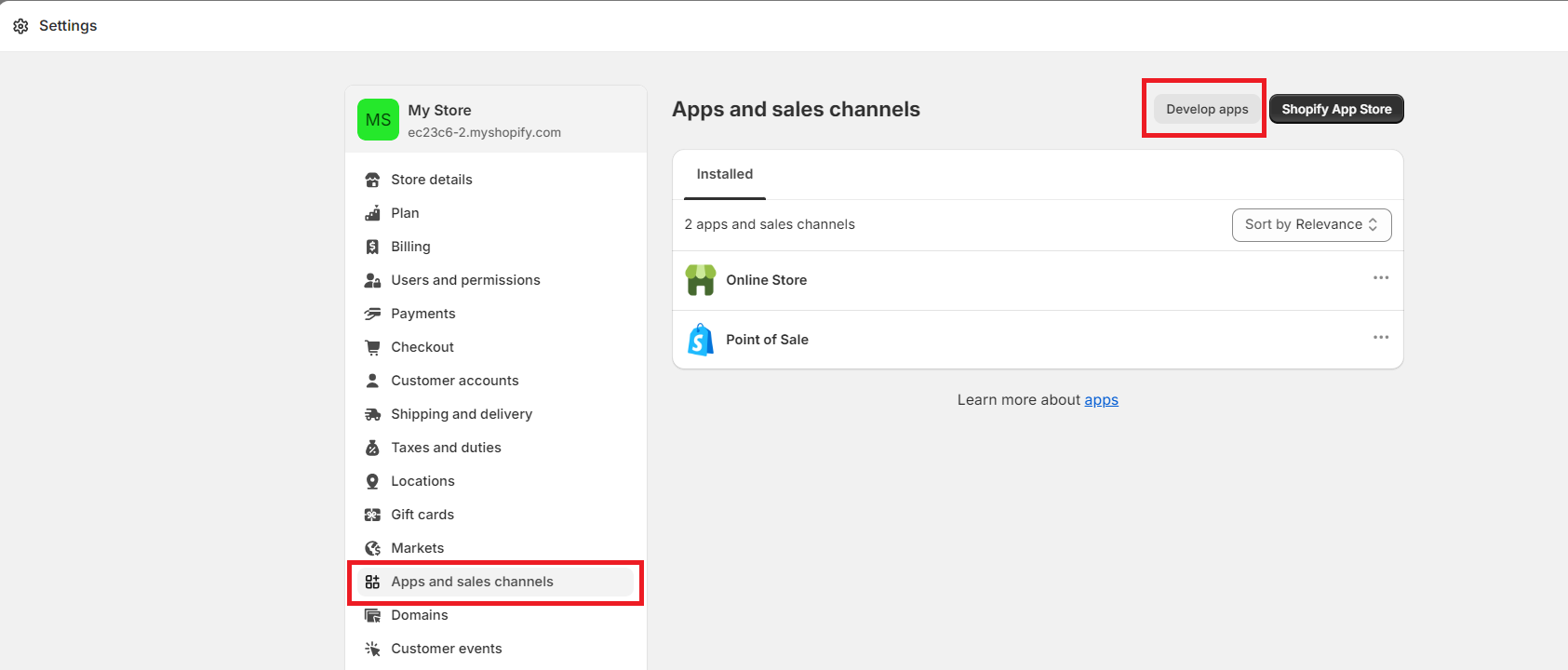This screenshot has width=1568, height=670.
Task: Click the Customer accounts person icon
Action: pyautogui.click(x=372, y=381)
